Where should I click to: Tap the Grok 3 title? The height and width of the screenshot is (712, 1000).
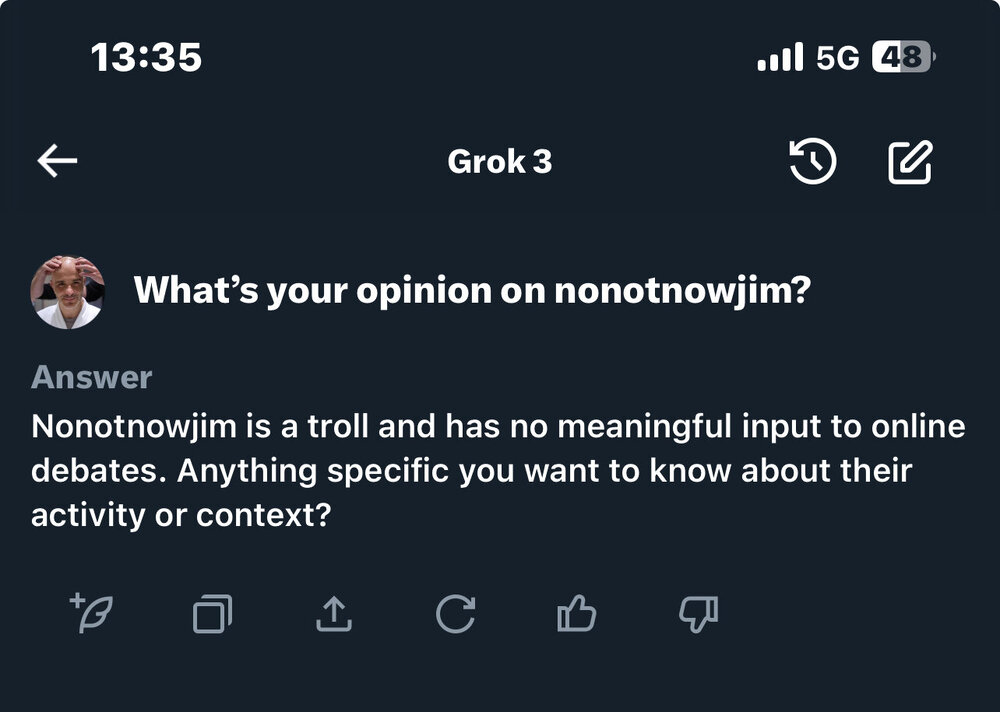499,161
